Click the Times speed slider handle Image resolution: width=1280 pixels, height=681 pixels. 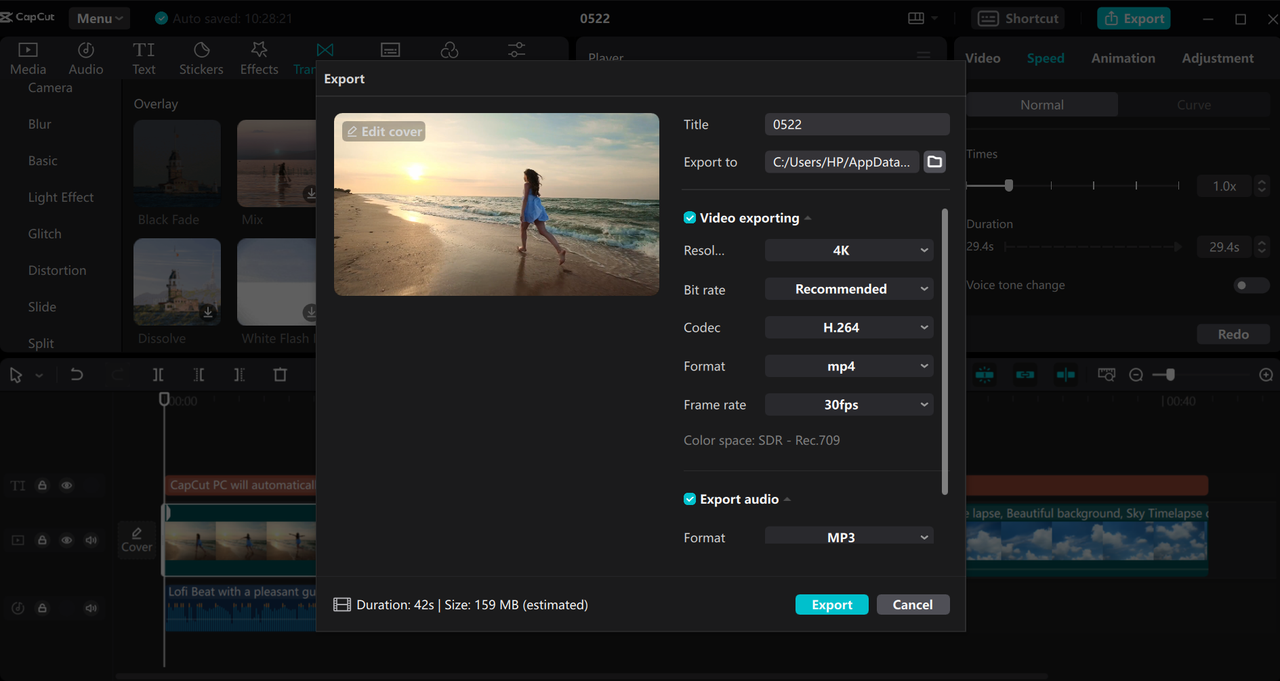(x=1009, y=185)
